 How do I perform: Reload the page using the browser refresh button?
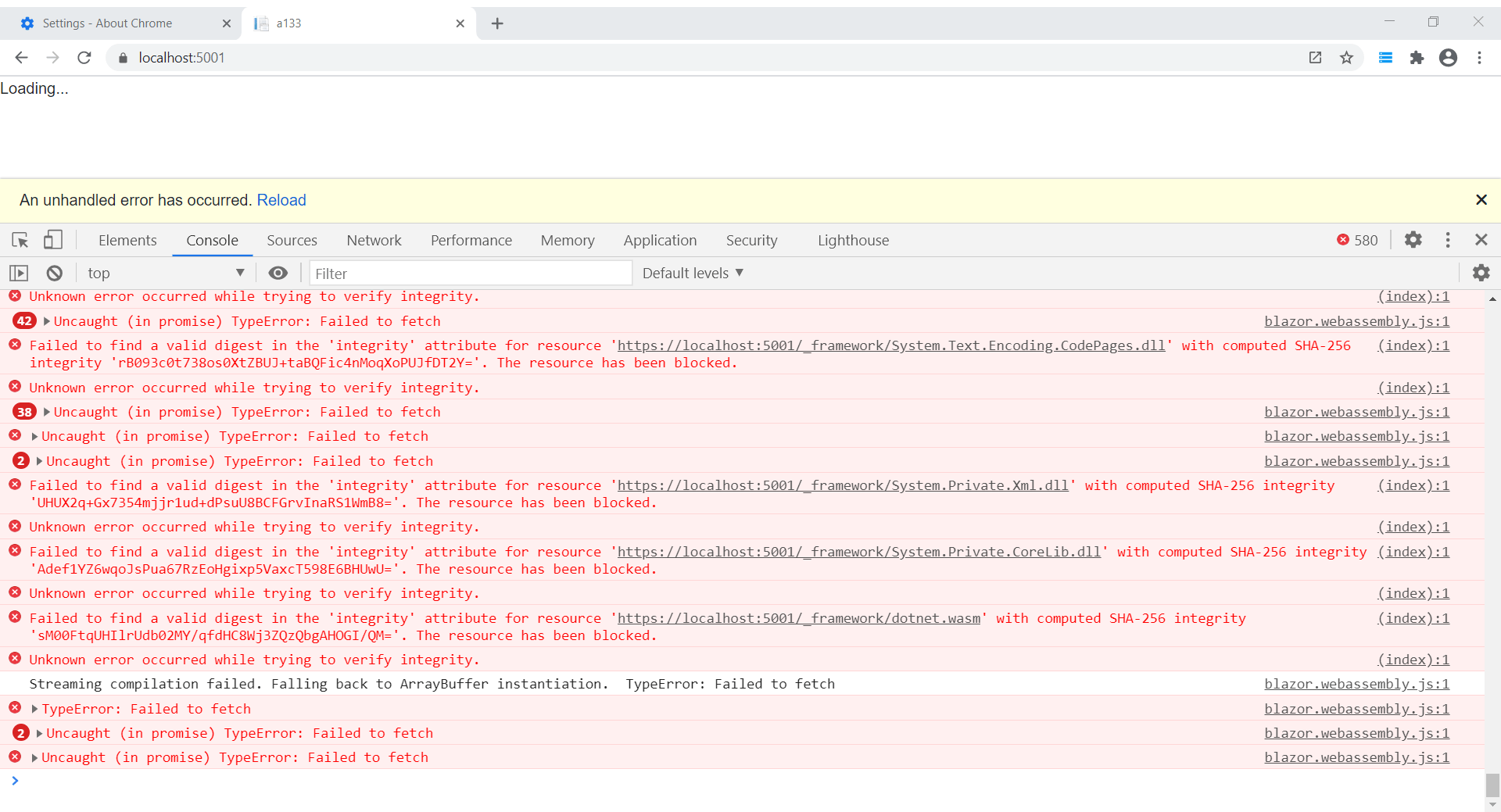tap(84, 58)
